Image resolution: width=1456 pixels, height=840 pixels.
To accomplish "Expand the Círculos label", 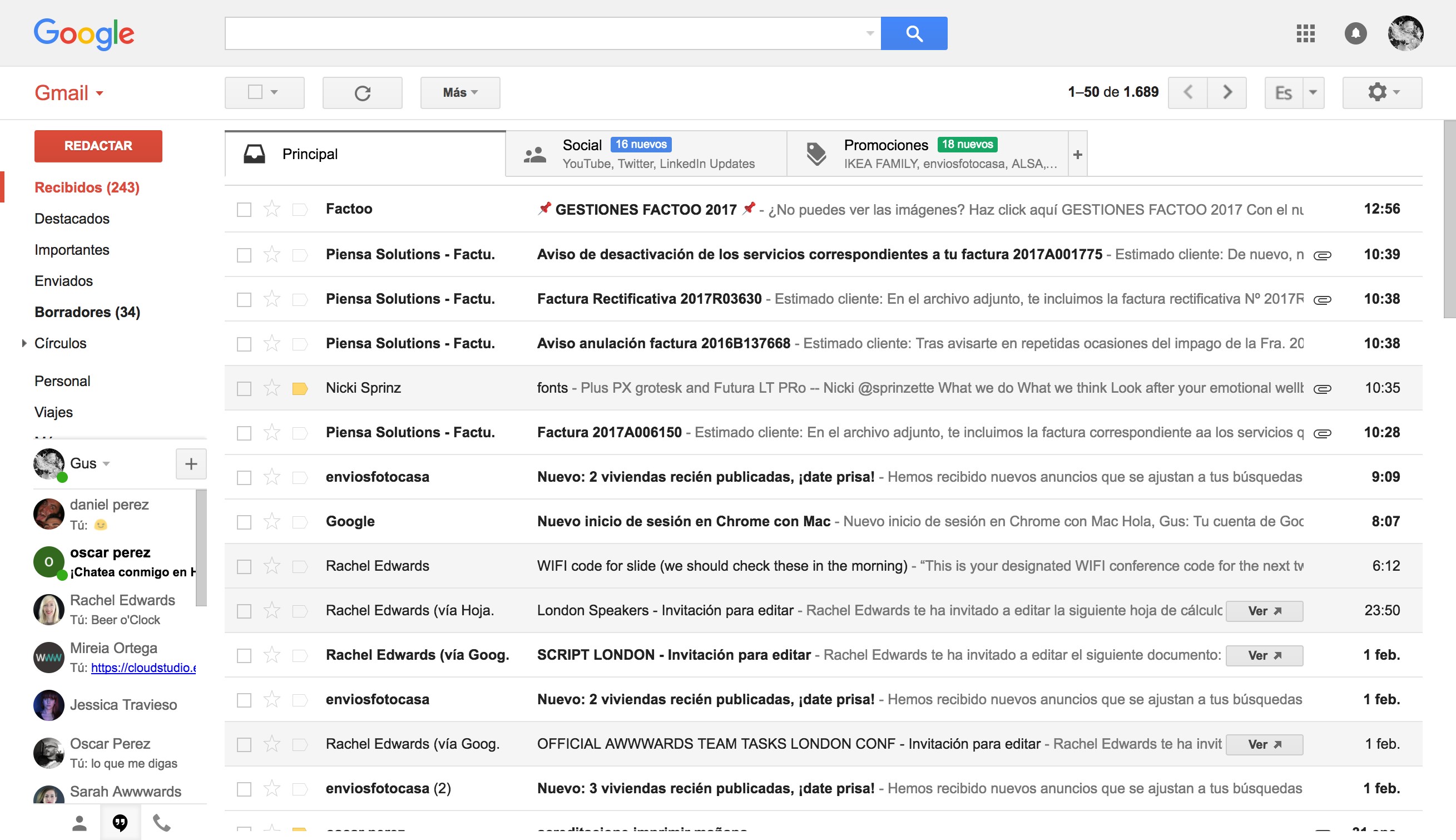I will click(x=24, y=343).
